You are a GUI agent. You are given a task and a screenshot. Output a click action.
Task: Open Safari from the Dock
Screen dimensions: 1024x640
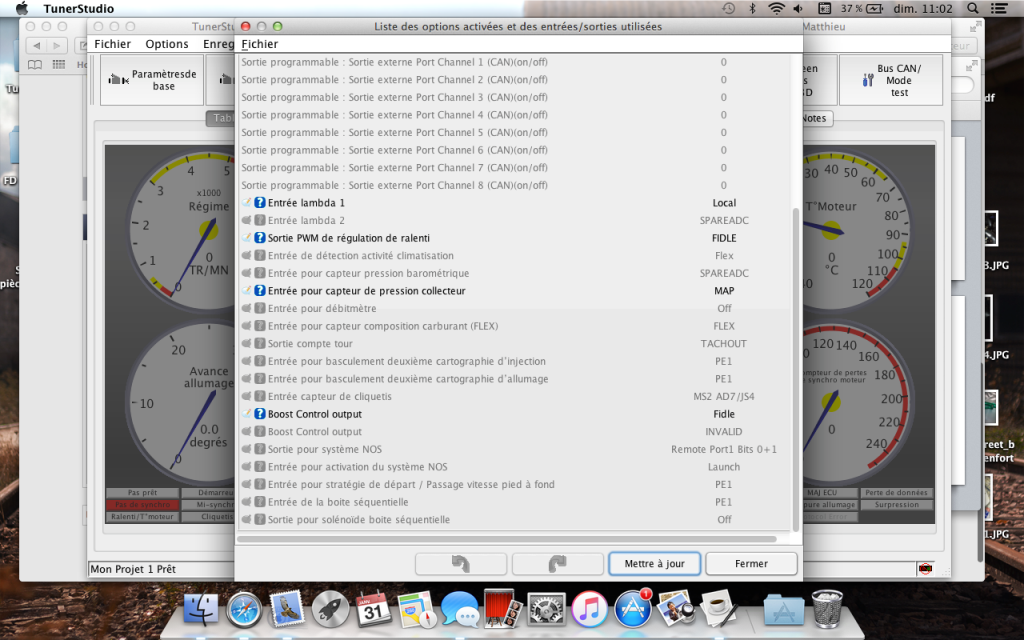pos(244,609)
